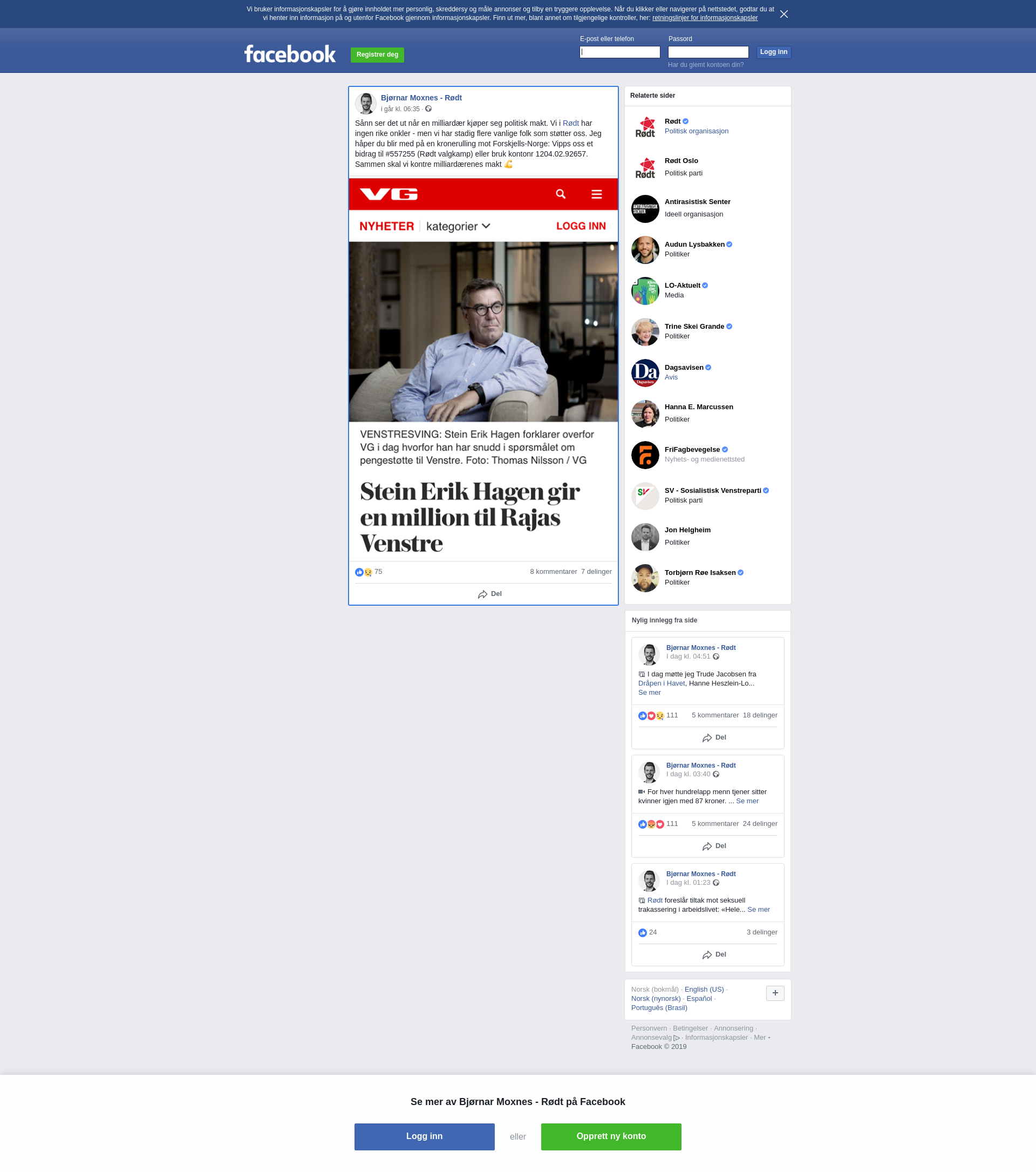Click 'i går kl. 06:35' timestamp
Image resolution: width=1036 pixels, height=1172 pixels.
[400, 109]
